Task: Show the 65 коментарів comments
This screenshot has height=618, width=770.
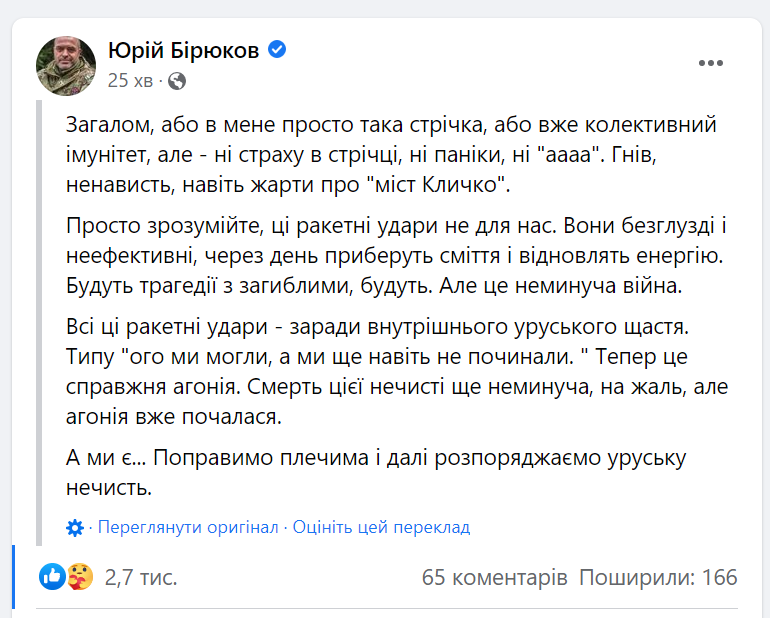Action: pyautogui.click(x=495, y=577)
